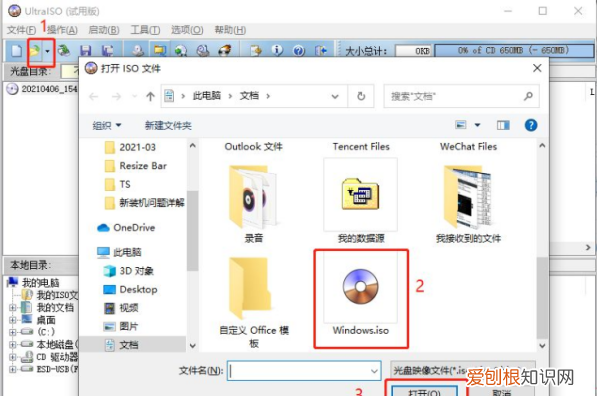This screenshot has height=396, width=600.
Task: Click the Add files toolbar icon
Action: click(256, 50)
